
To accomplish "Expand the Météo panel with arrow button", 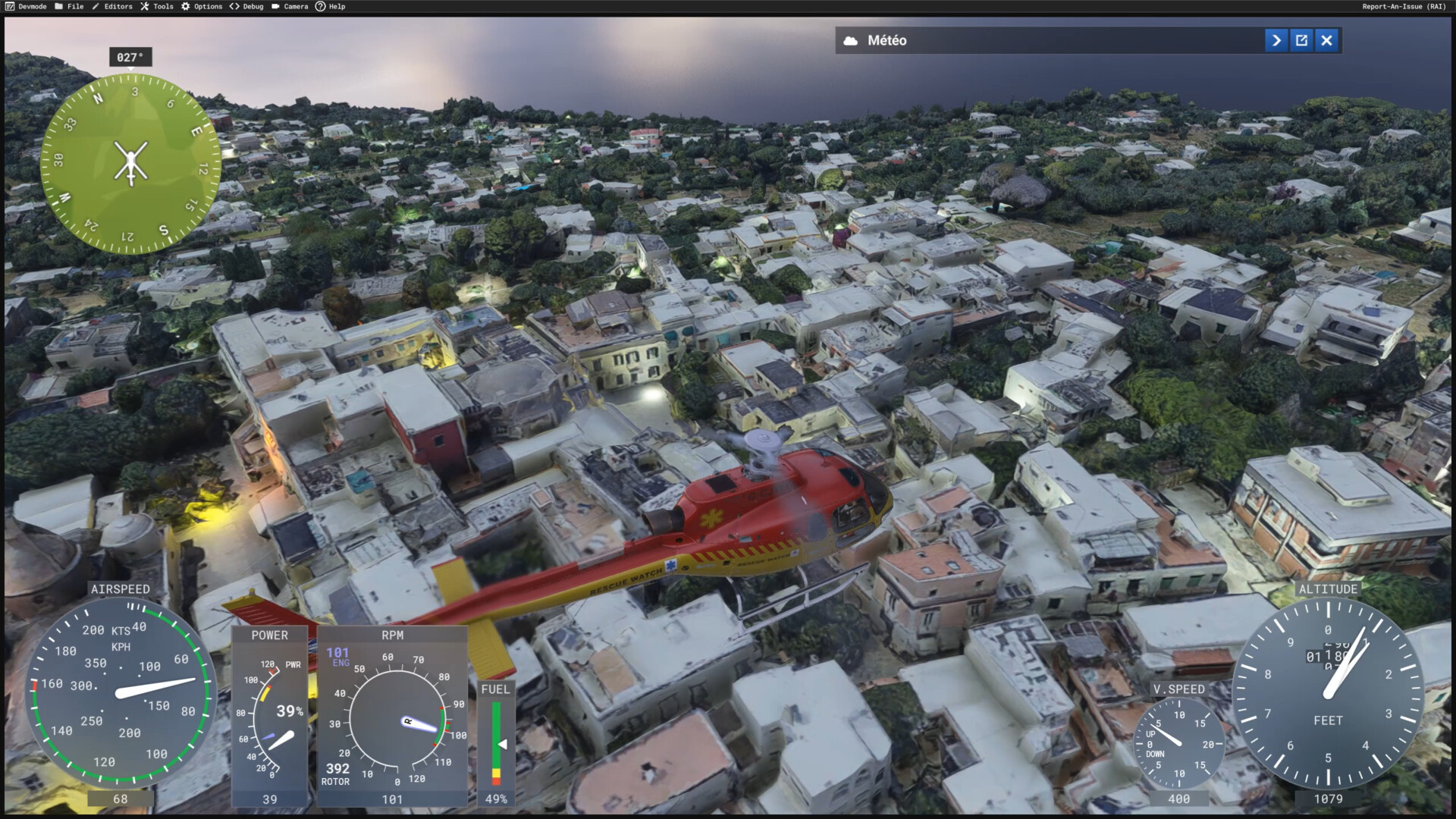I will [1276, 40].
